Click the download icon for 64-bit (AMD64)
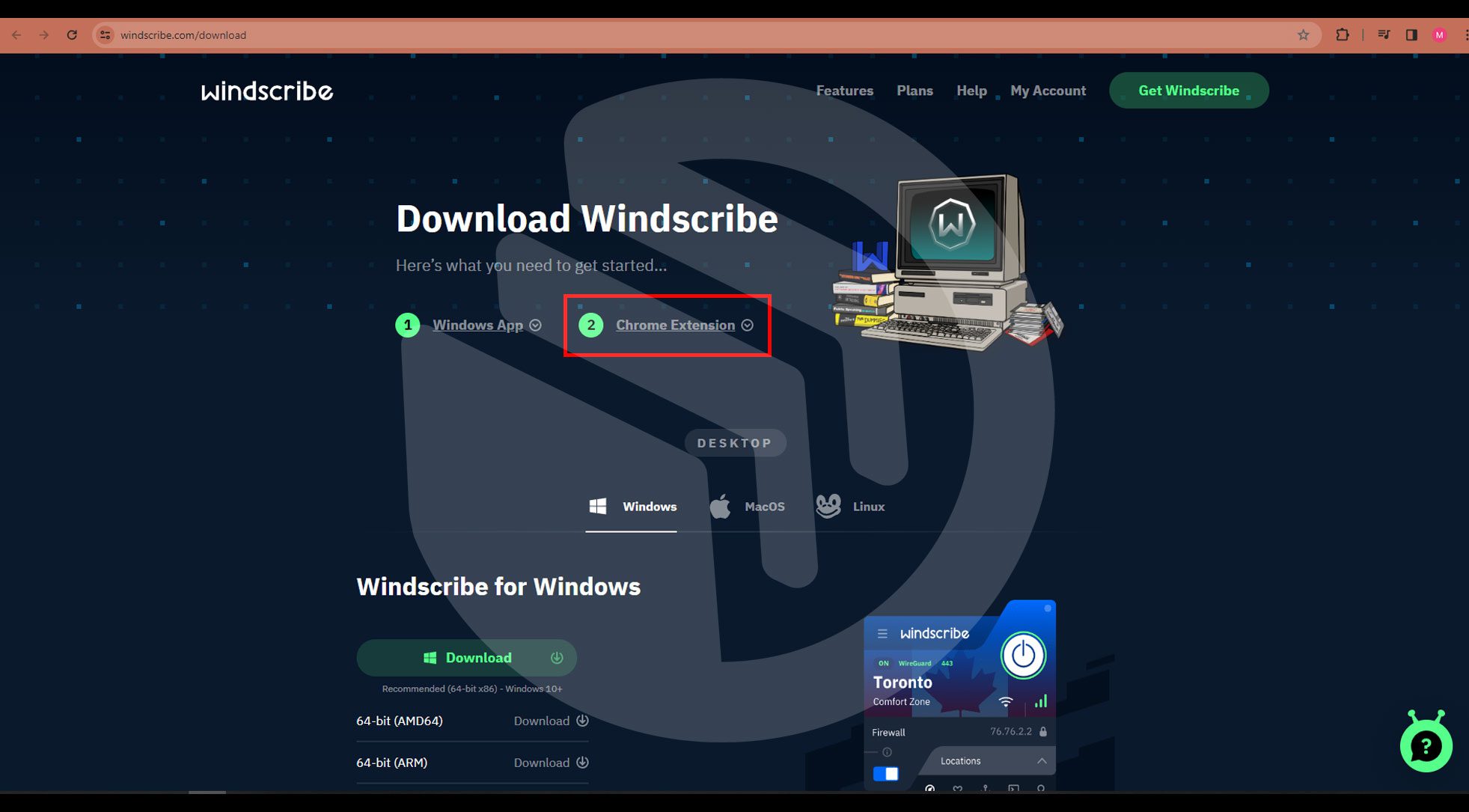The image size is (1469, 812). click(x=582, y=721)
